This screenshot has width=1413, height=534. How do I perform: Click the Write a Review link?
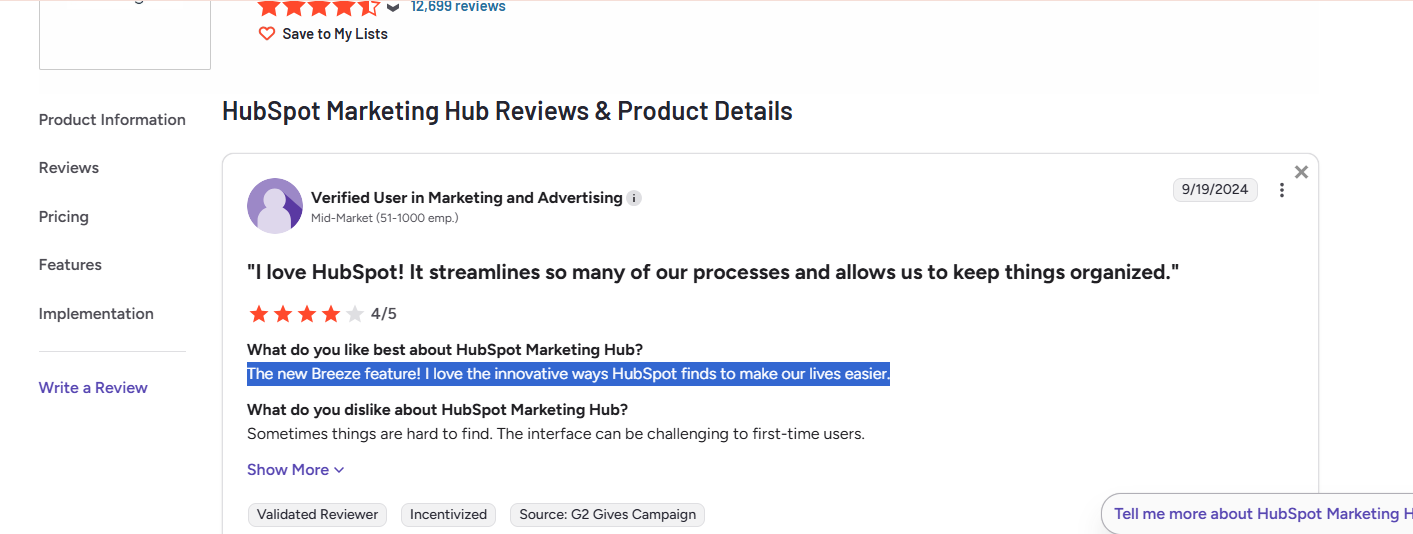coord(93,388)
